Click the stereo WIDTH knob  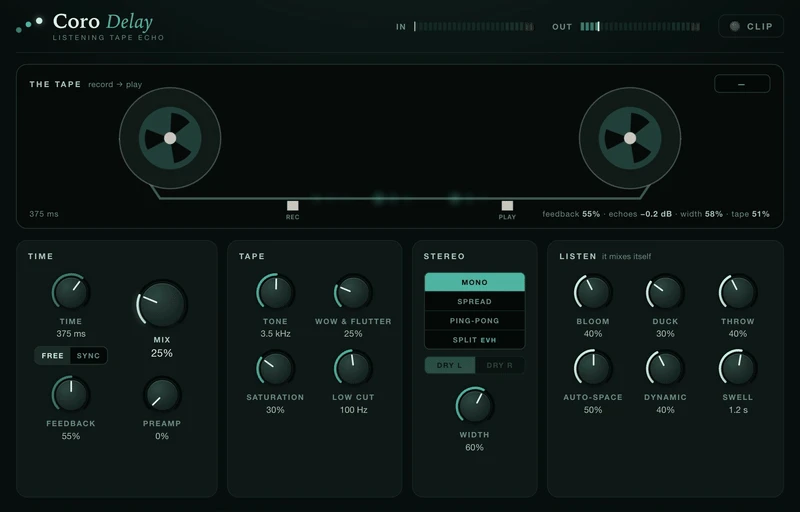(x=474, y=406)
